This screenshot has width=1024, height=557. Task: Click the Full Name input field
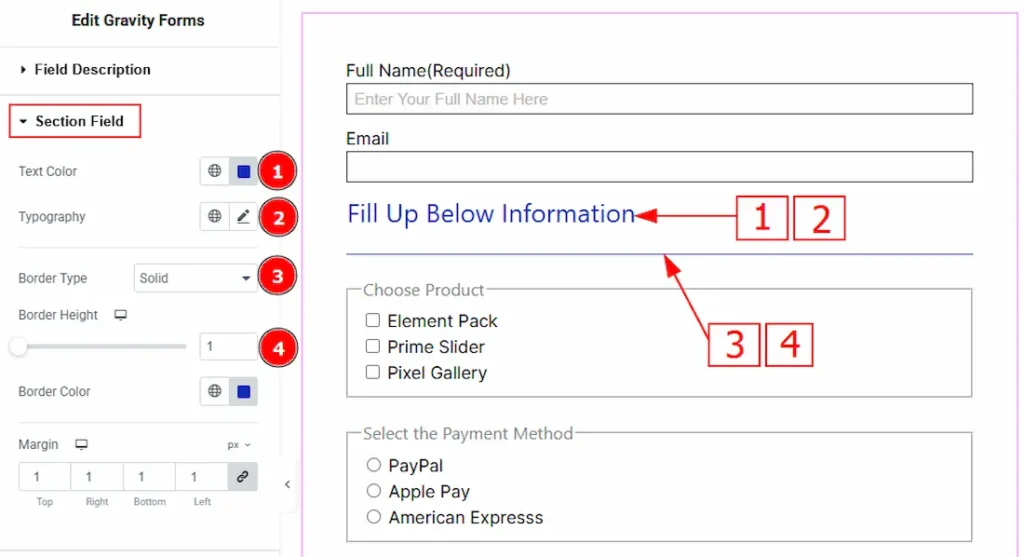pyautogui.click(x=659, y=99)
